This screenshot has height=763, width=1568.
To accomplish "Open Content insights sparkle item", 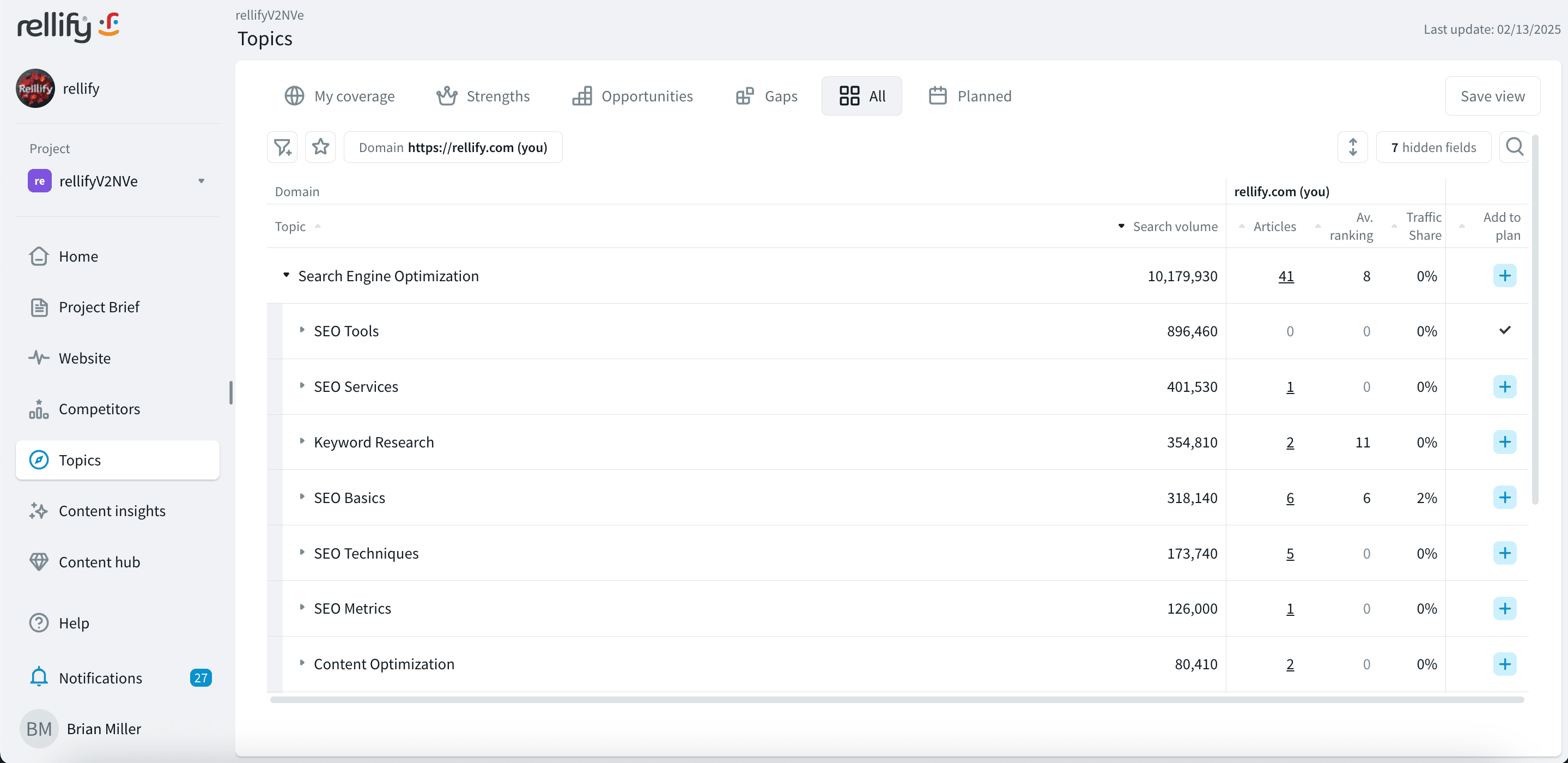I will pos(111,510).
